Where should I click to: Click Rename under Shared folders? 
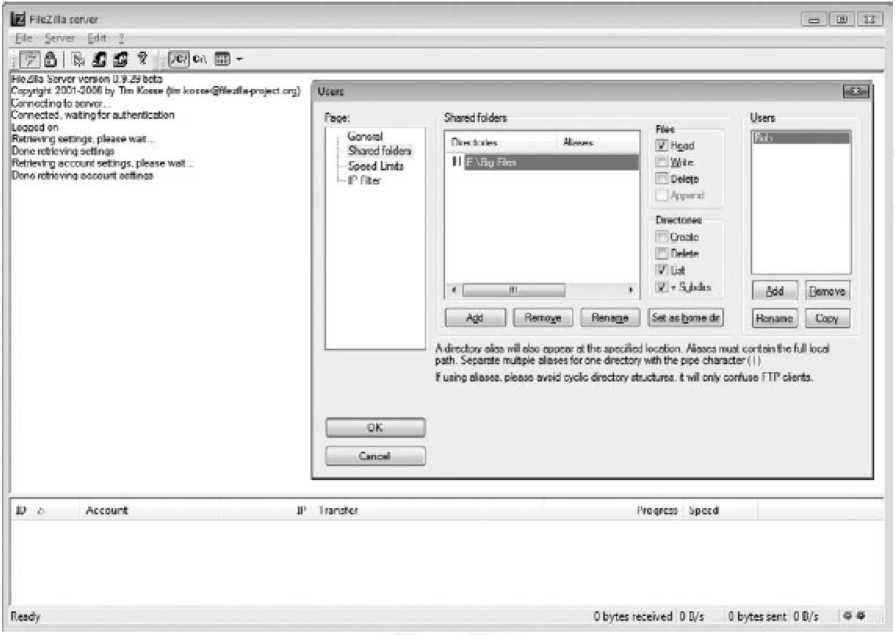click(610, 318)
